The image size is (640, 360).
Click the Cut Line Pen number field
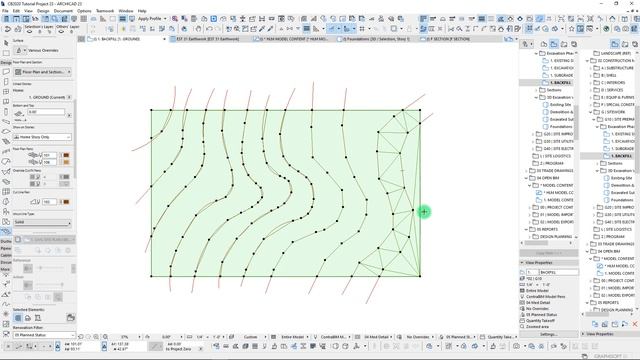tap(49, 202)
